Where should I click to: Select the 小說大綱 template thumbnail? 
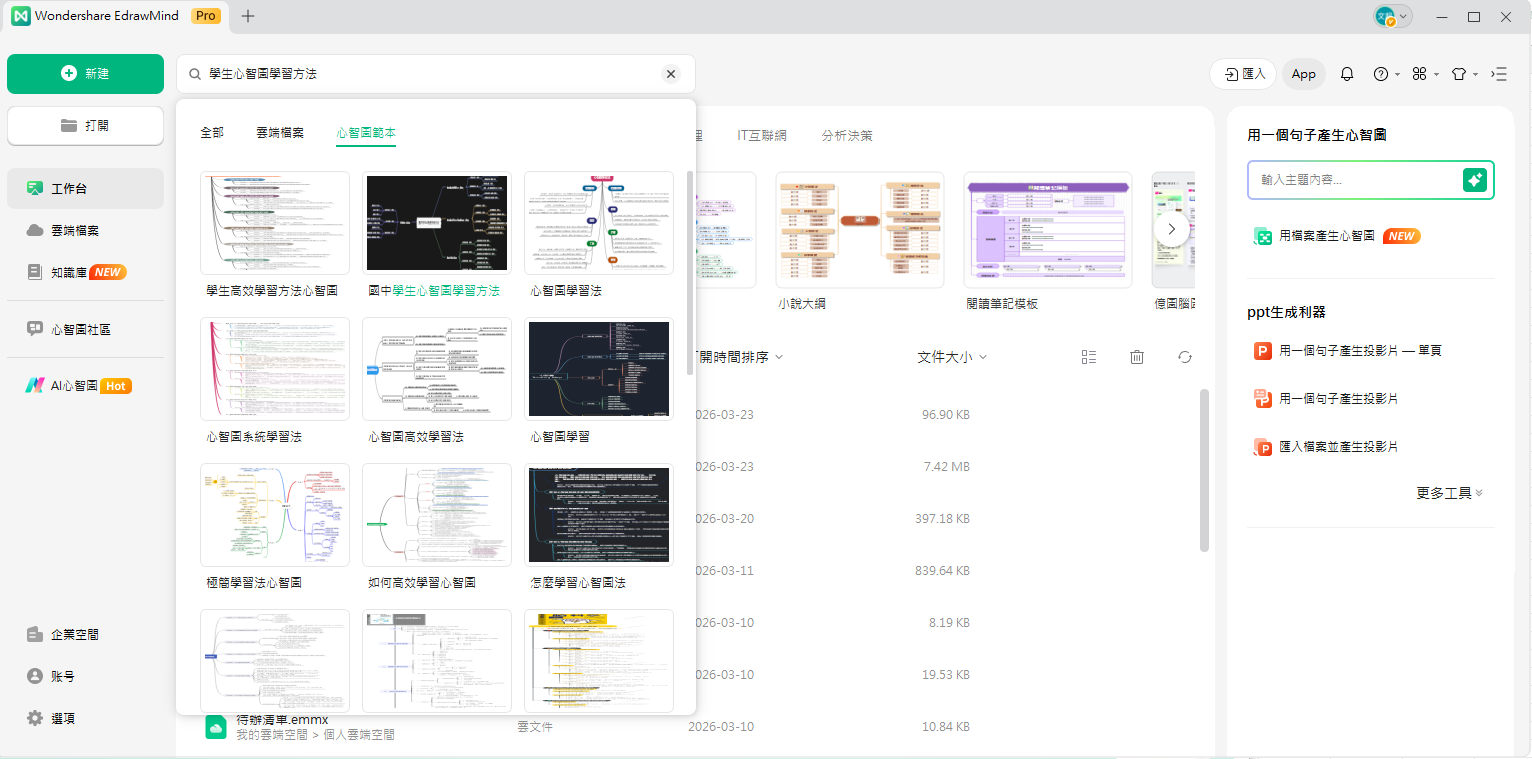coord(859,230)
